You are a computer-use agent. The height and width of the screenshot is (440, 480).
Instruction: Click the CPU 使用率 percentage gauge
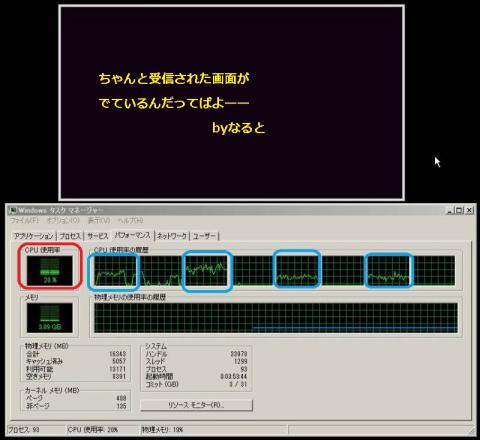pyautogui.click(x=50, y=270)
